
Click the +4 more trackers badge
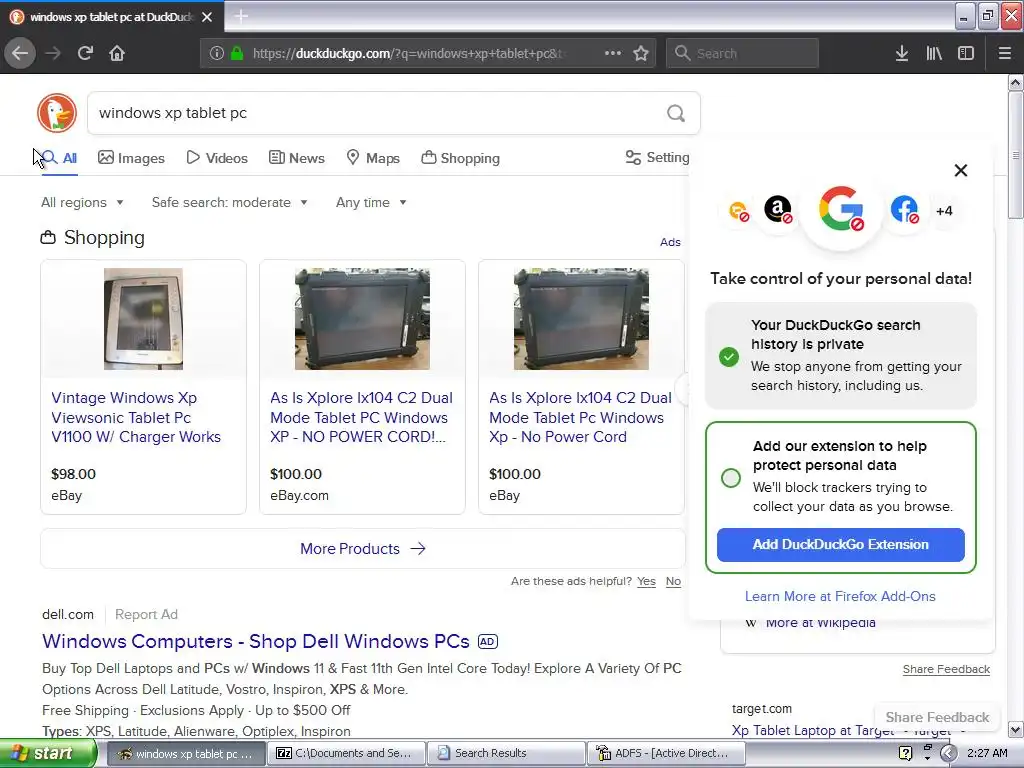point(944,211)
